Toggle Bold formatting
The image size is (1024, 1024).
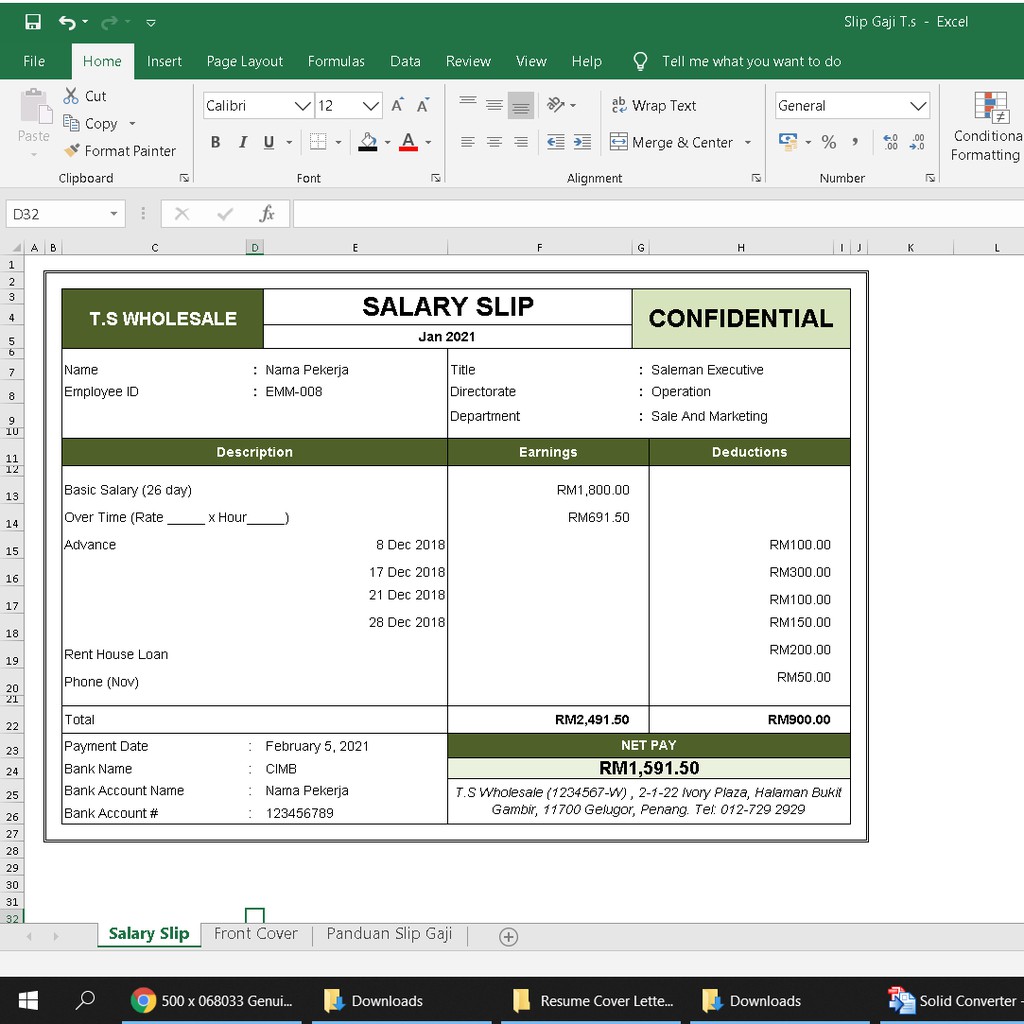tap(215, 143)
